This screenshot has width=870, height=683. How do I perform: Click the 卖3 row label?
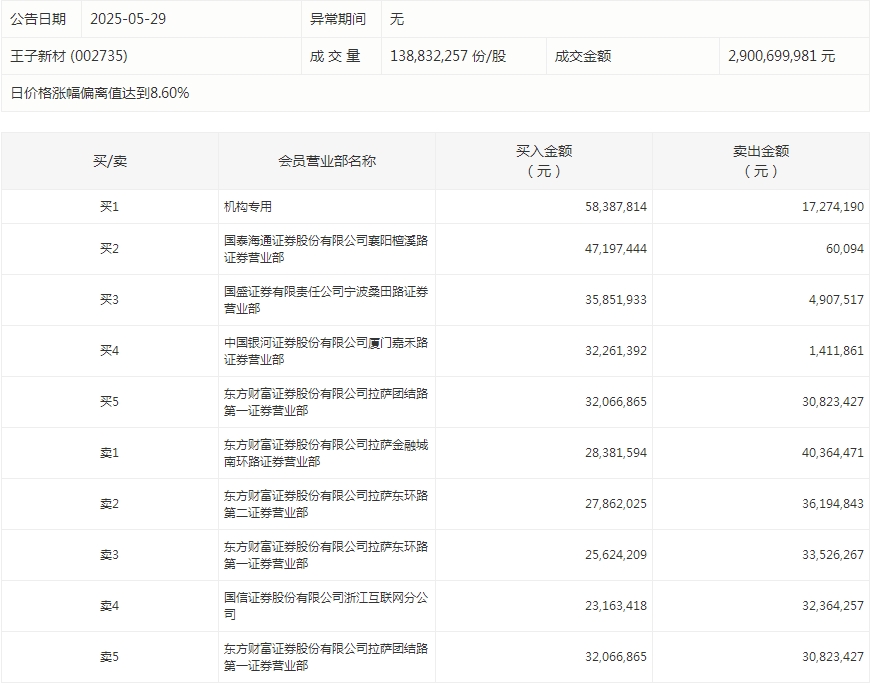[109, 555]
